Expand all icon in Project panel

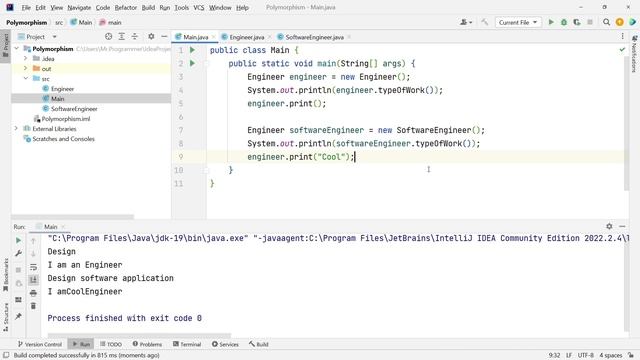[122, 37]
